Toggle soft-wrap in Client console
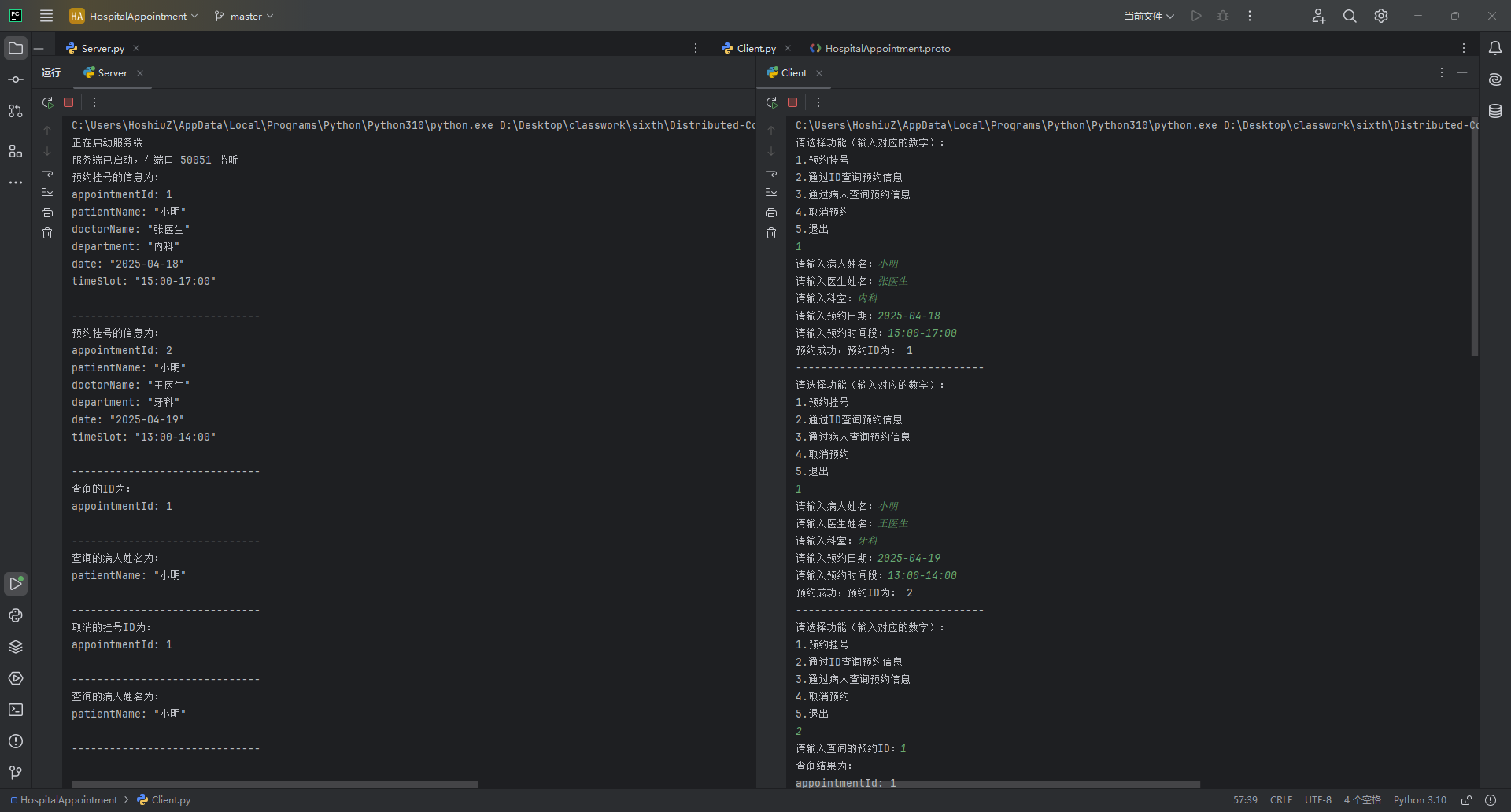The image size is (1511, 812). [x=771, y=172]
